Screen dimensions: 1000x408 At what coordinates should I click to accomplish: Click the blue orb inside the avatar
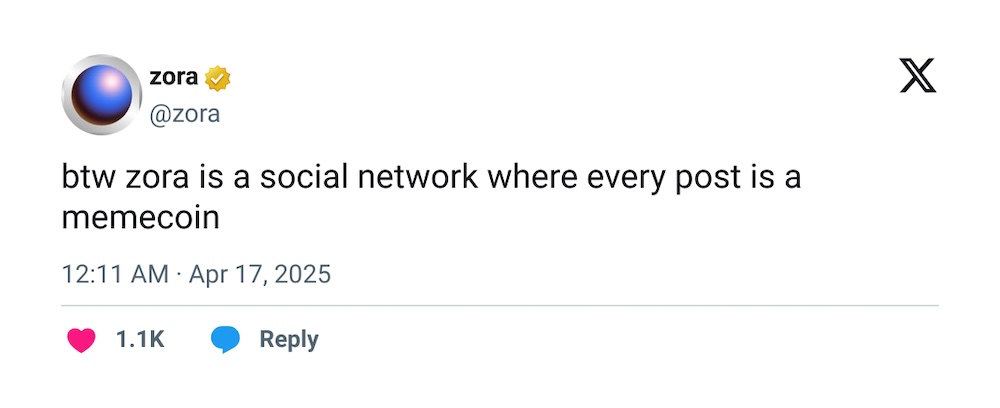click(x=101, y=94)
